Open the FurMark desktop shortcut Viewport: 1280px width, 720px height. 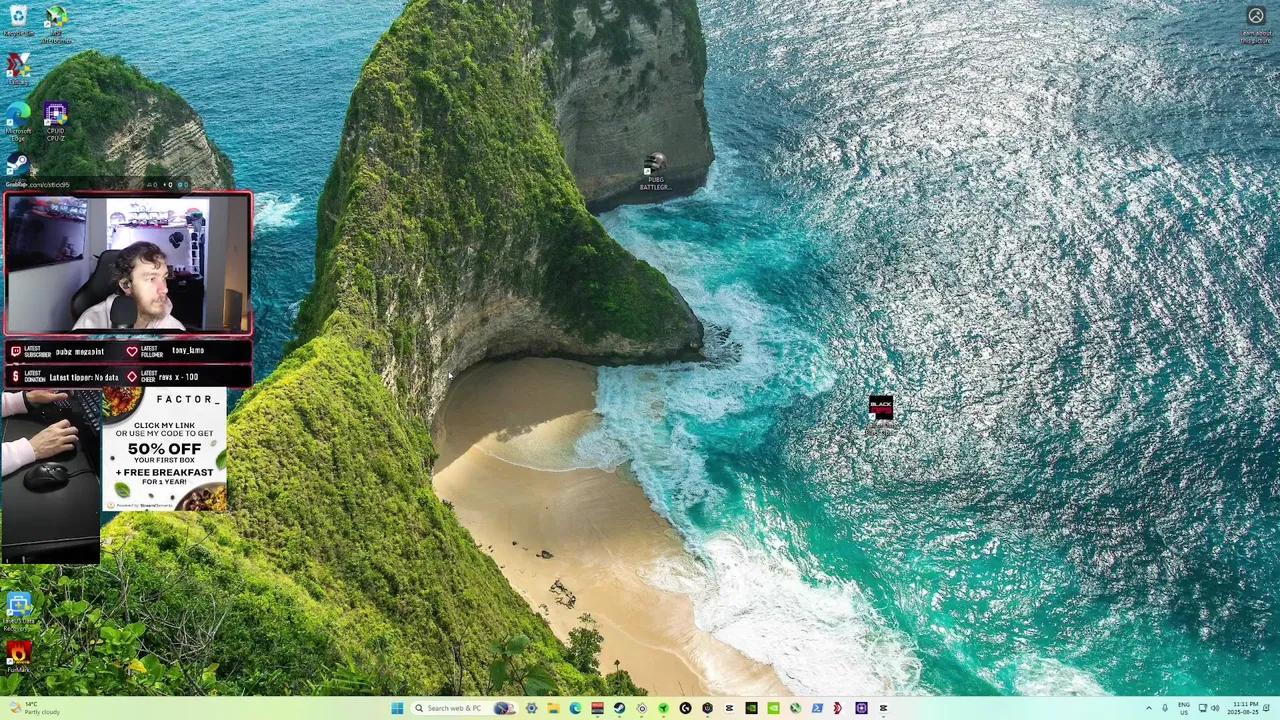pos(18,657)
